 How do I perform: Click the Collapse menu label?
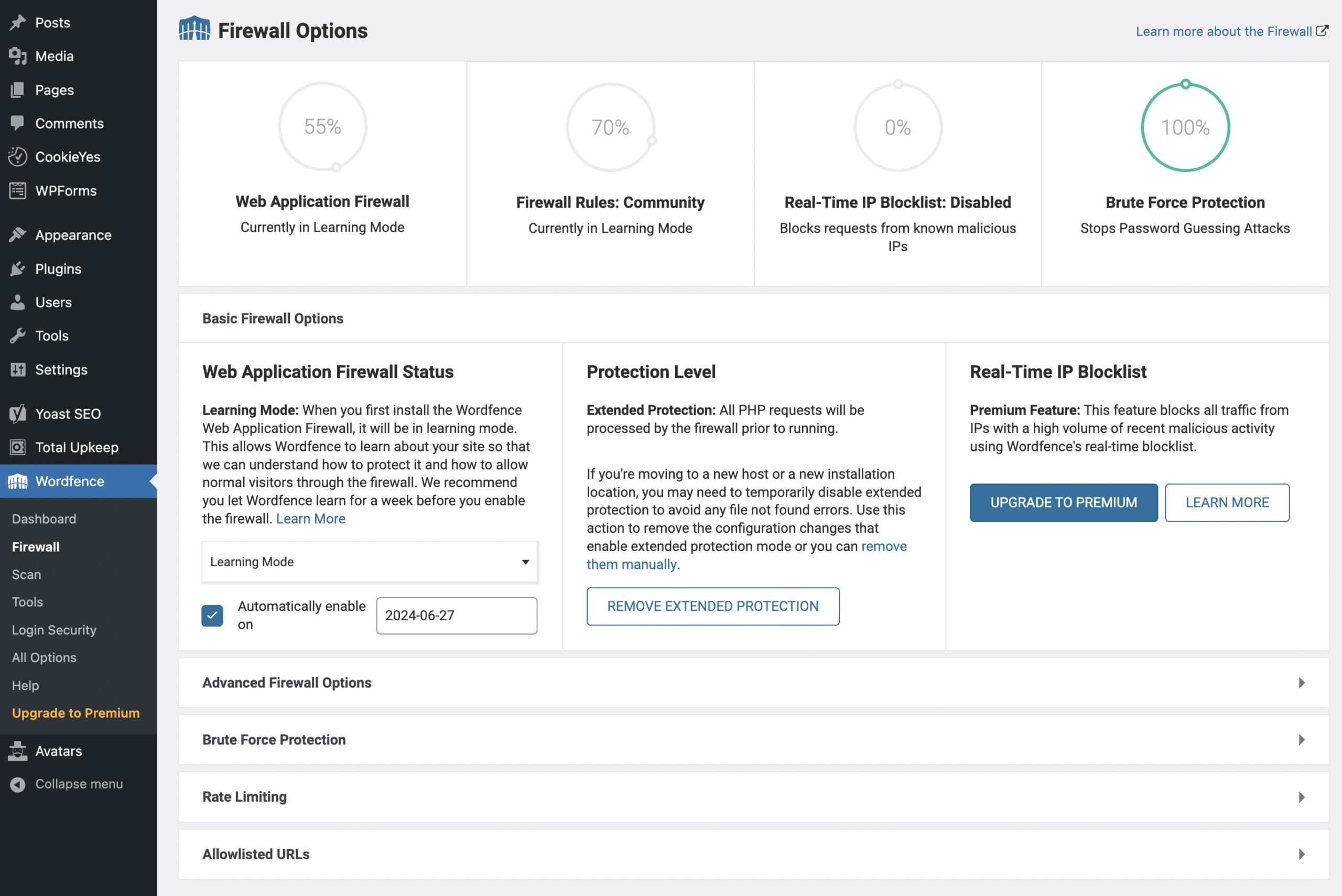coord(79,784)
